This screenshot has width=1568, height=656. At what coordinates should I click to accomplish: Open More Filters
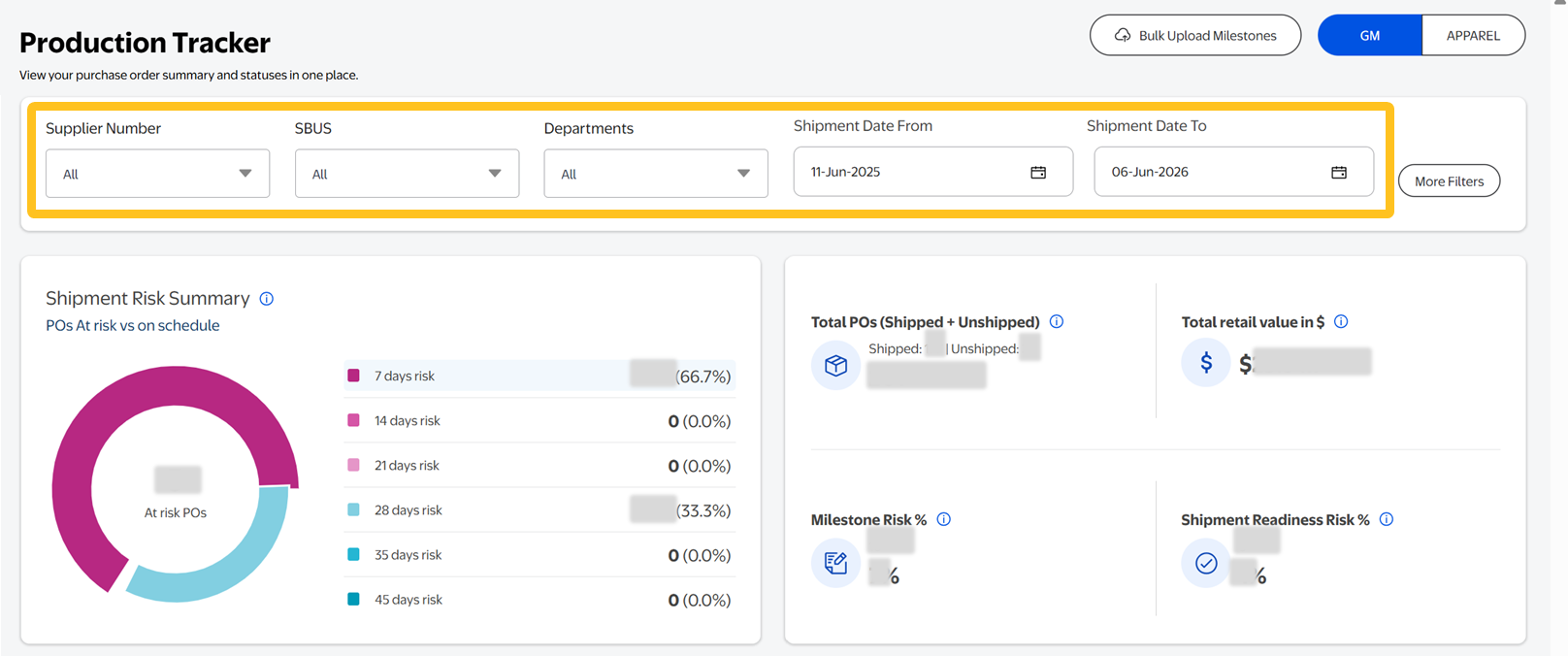[x=1449, y=181]
